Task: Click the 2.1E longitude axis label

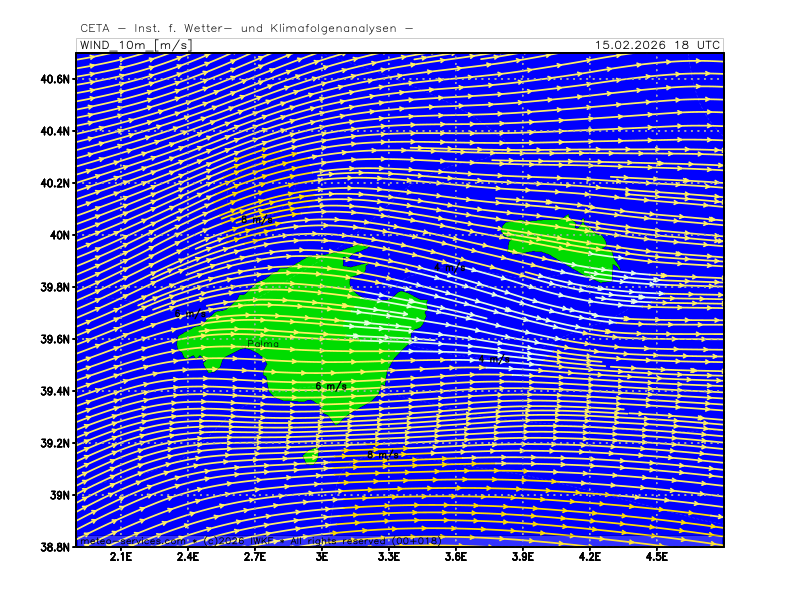Action: [x=121, y=558]
